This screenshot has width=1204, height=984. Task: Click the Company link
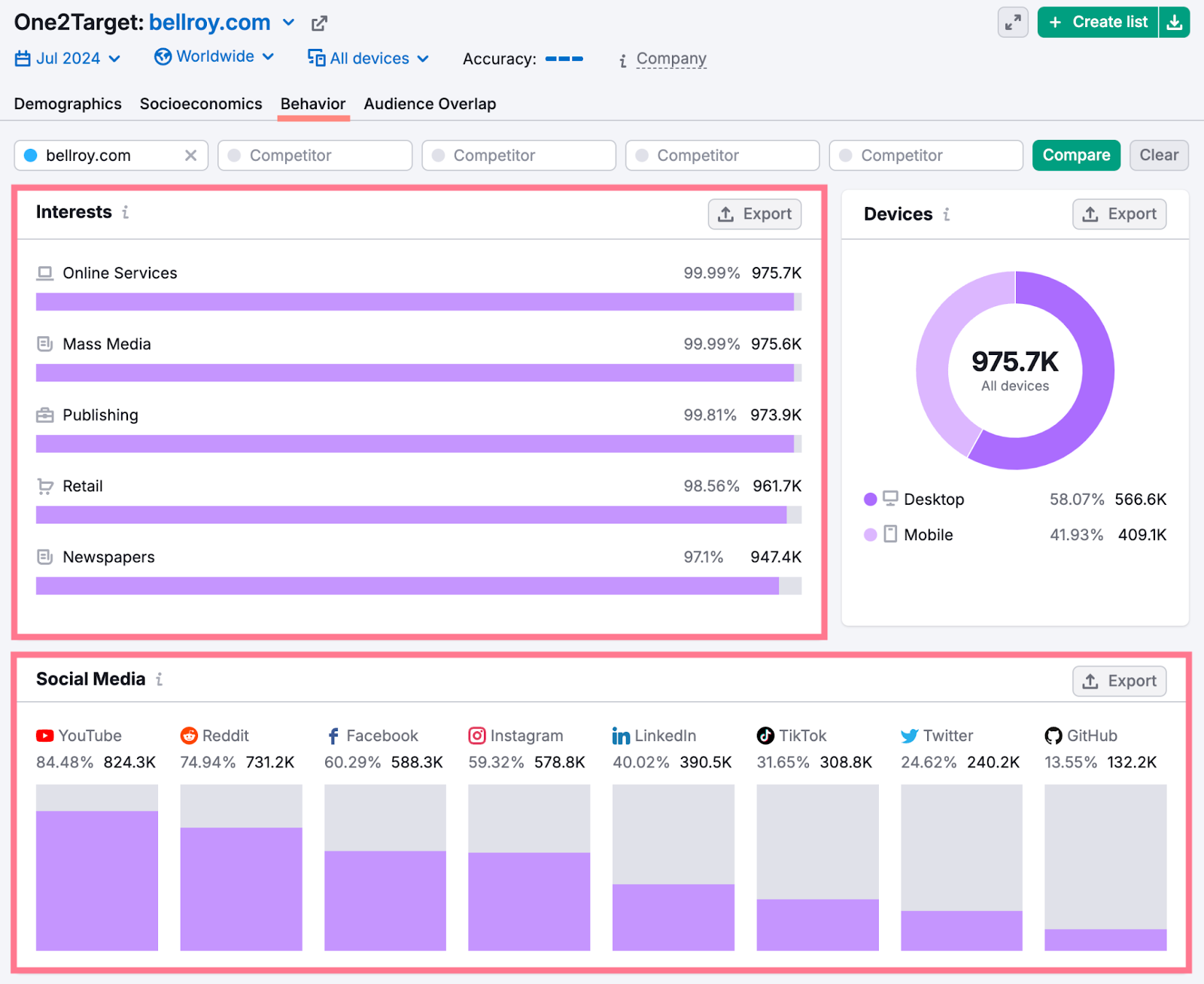coord(671,59)
